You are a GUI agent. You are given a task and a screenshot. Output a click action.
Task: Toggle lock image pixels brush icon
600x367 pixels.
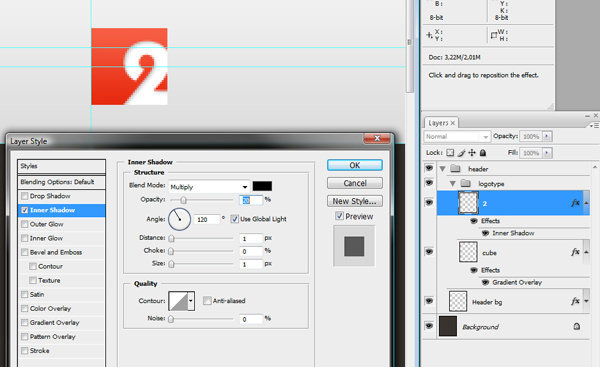click(x=461, y=153)
